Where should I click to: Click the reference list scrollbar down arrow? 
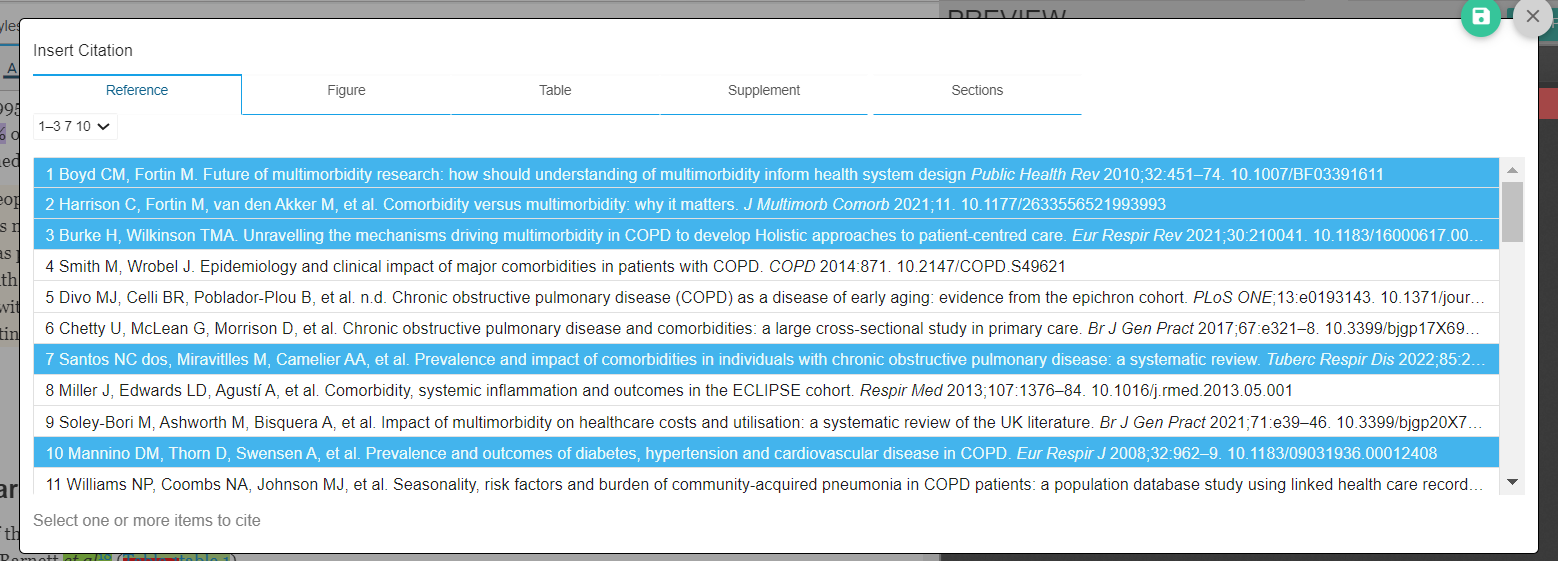tap(1512, 483)
